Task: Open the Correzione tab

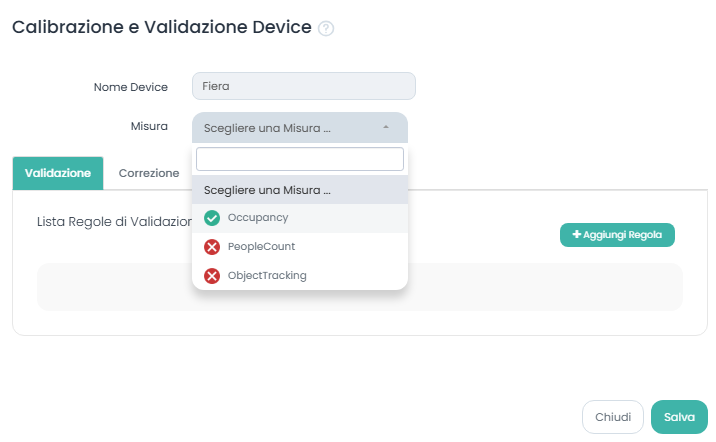Action: pyautogui.click(x=149, y=173)
